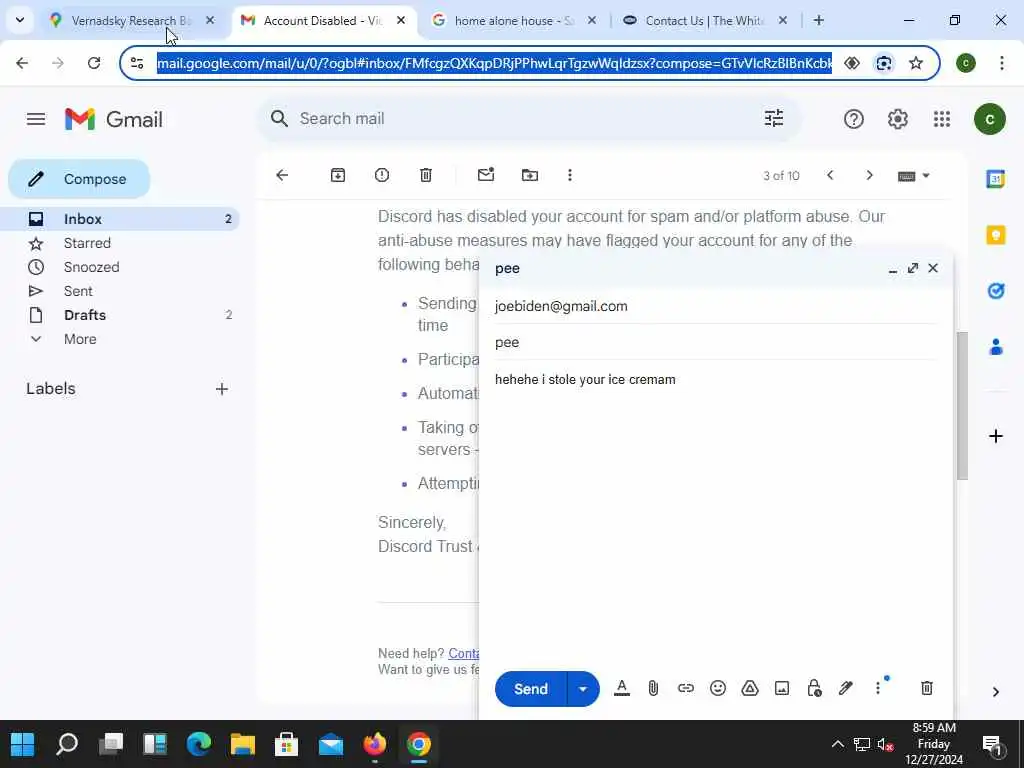Open Chrome menu three dots
Image resolution: width=1024 pixels, height=768 pixels.
click(x=1001, y=63)
